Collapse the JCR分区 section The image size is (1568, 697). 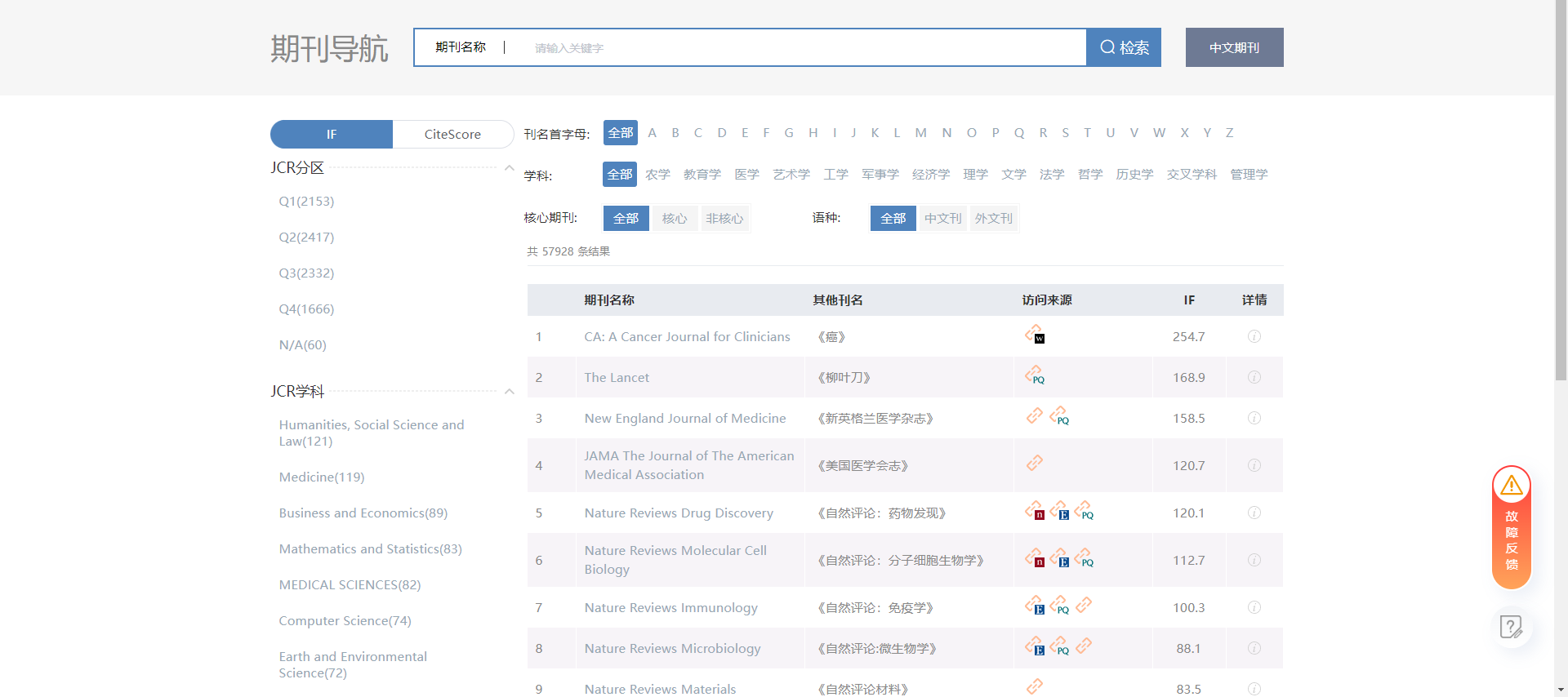click(x=509, y=168)
